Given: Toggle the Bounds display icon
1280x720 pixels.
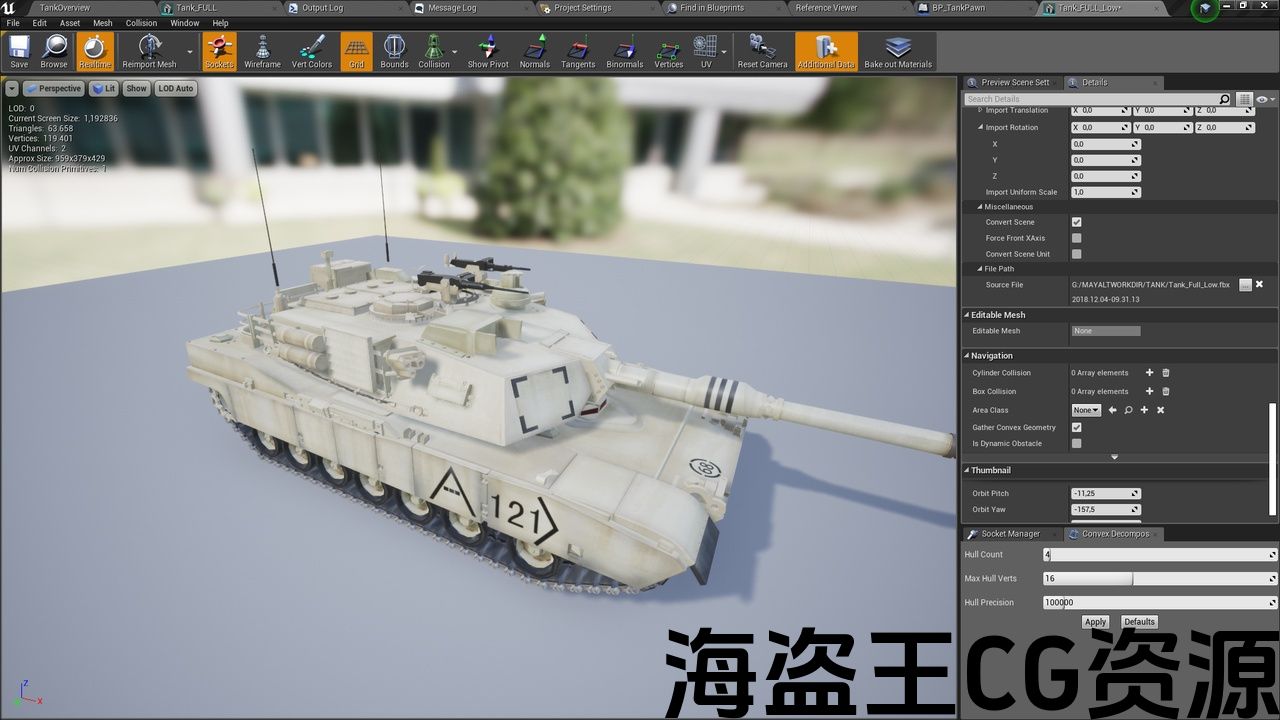Looking at the screenshot, I should click(x=394, y=51).
